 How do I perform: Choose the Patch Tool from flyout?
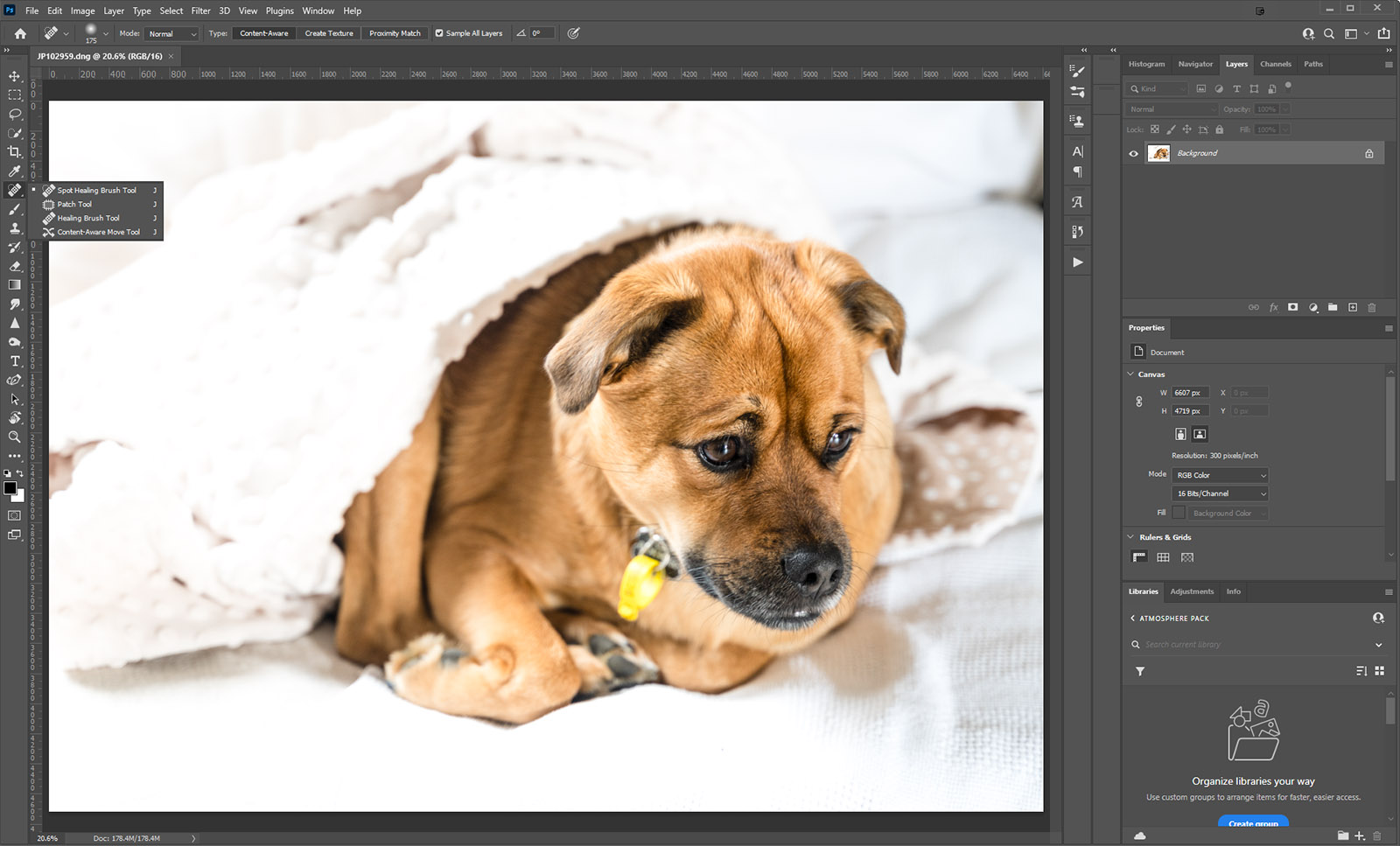click(x=74, y=204)
